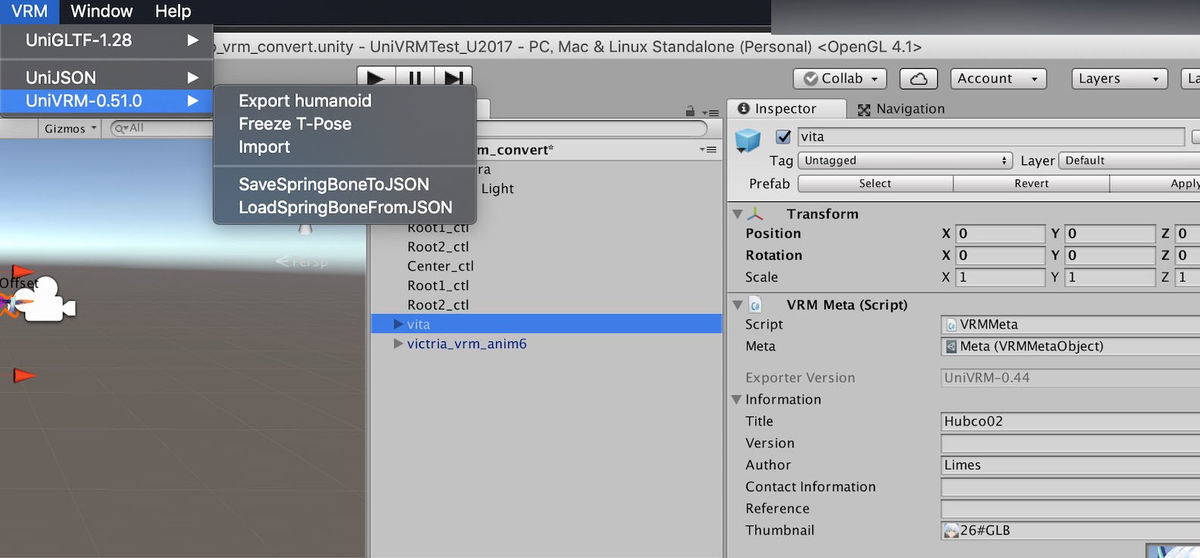Screen dimensions: 1200x558
Task: Open the Window menu
Action: [102, 11]
